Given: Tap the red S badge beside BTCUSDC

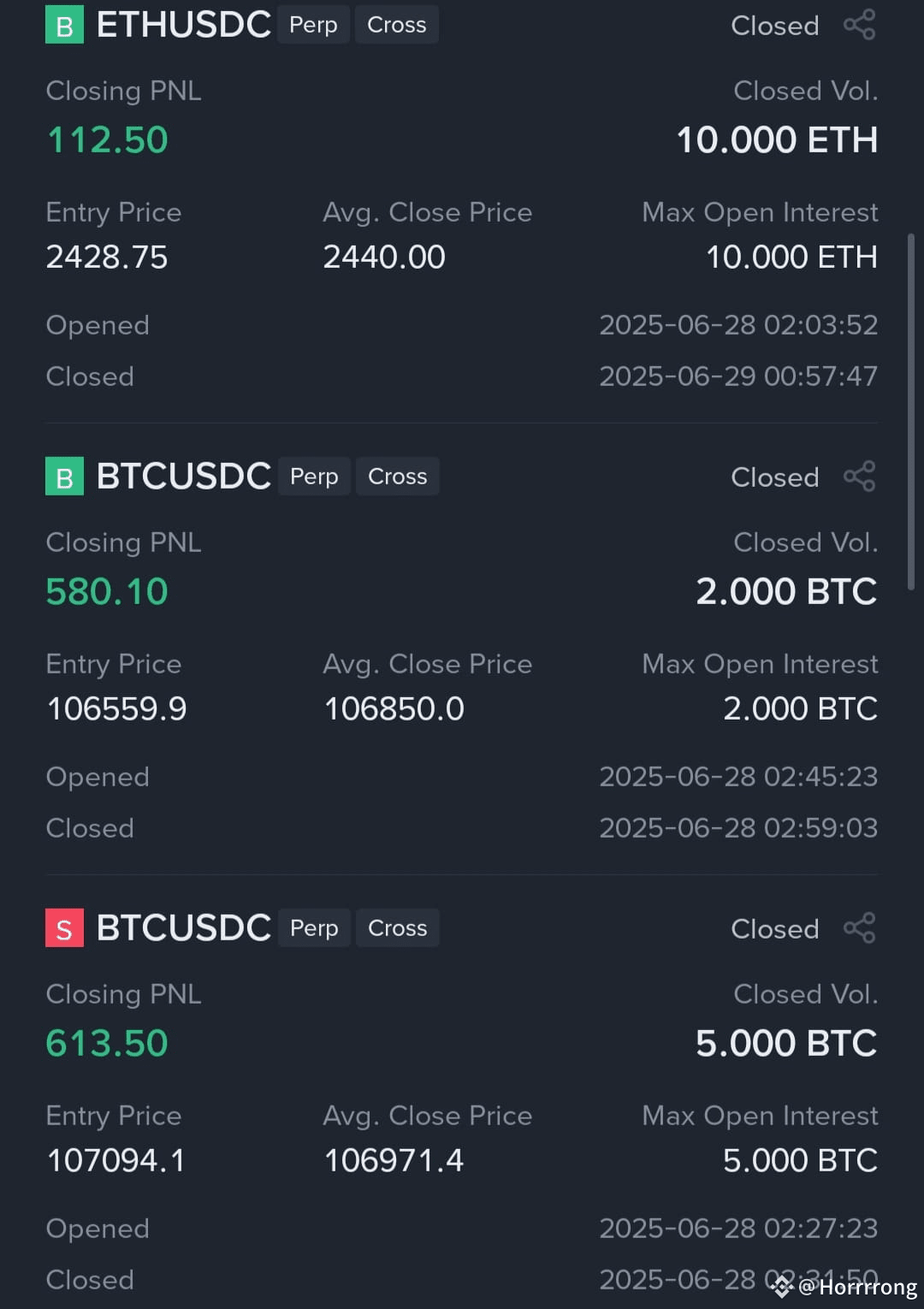Looking at the screenshot, I should click(x=64, y=928).
